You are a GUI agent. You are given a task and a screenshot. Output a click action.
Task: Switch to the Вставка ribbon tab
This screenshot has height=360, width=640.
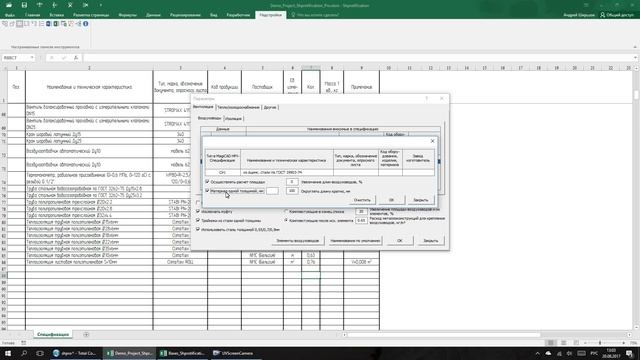[56, 15]
